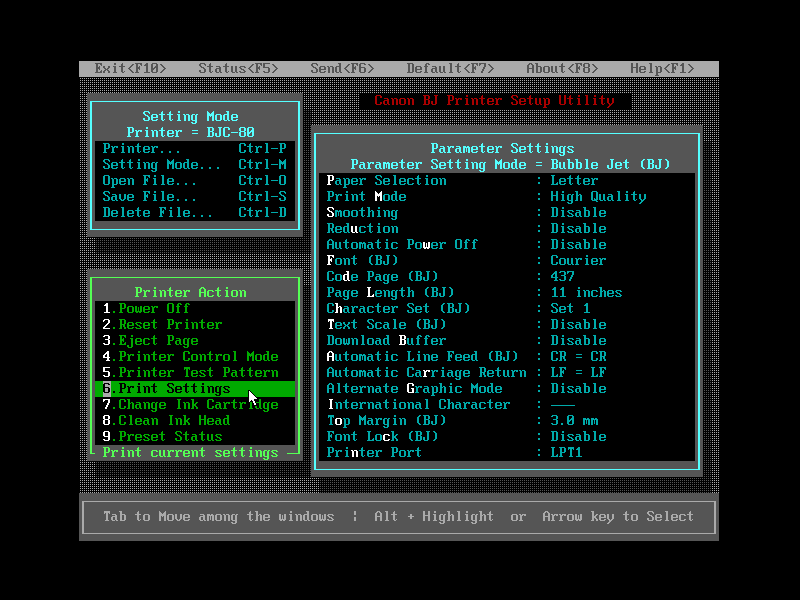Select the Reduction parameter
Screen dimensions: 800x600
[507, 229]
